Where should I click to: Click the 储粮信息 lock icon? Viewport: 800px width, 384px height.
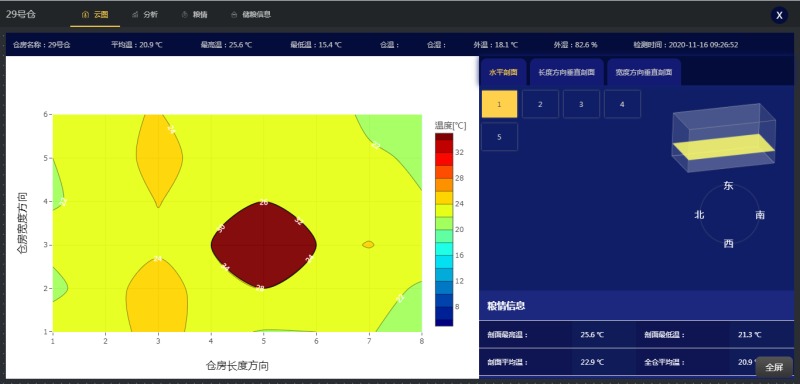[234, 15]
